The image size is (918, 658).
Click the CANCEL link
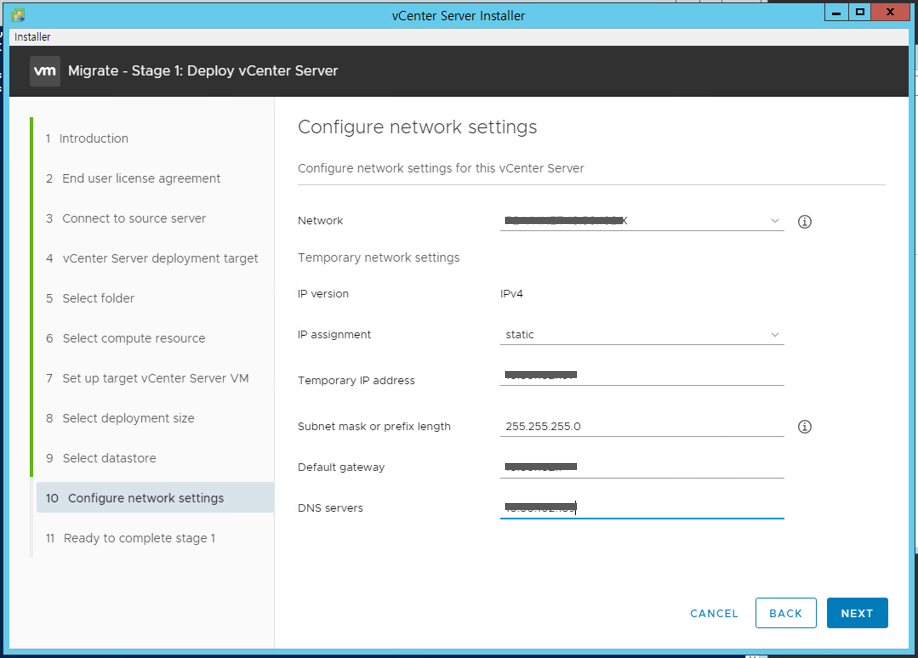[x=714, y=614]
